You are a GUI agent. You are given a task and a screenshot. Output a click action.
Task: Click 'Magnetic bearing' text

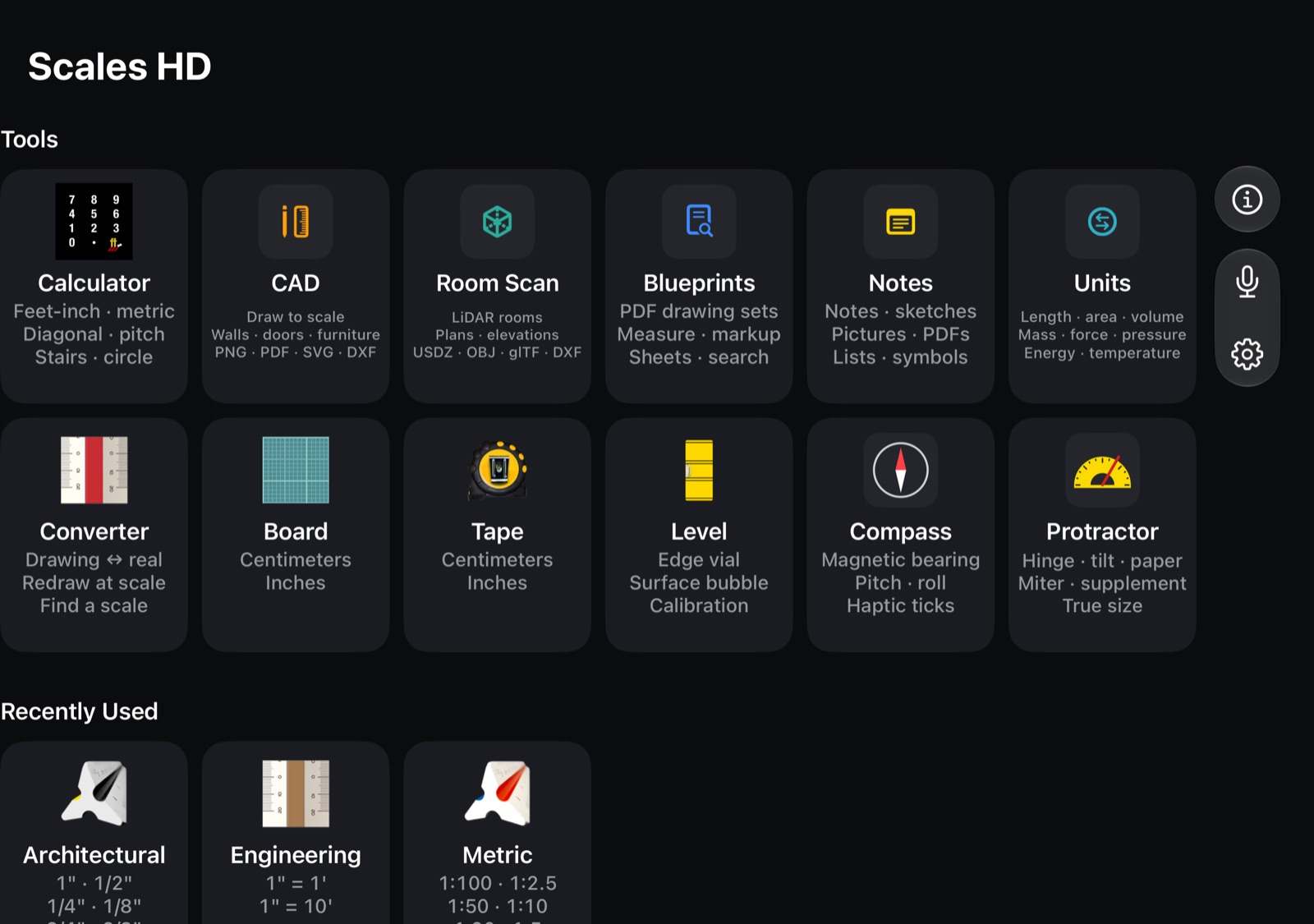pyautogui.click(x=901, y=560)
